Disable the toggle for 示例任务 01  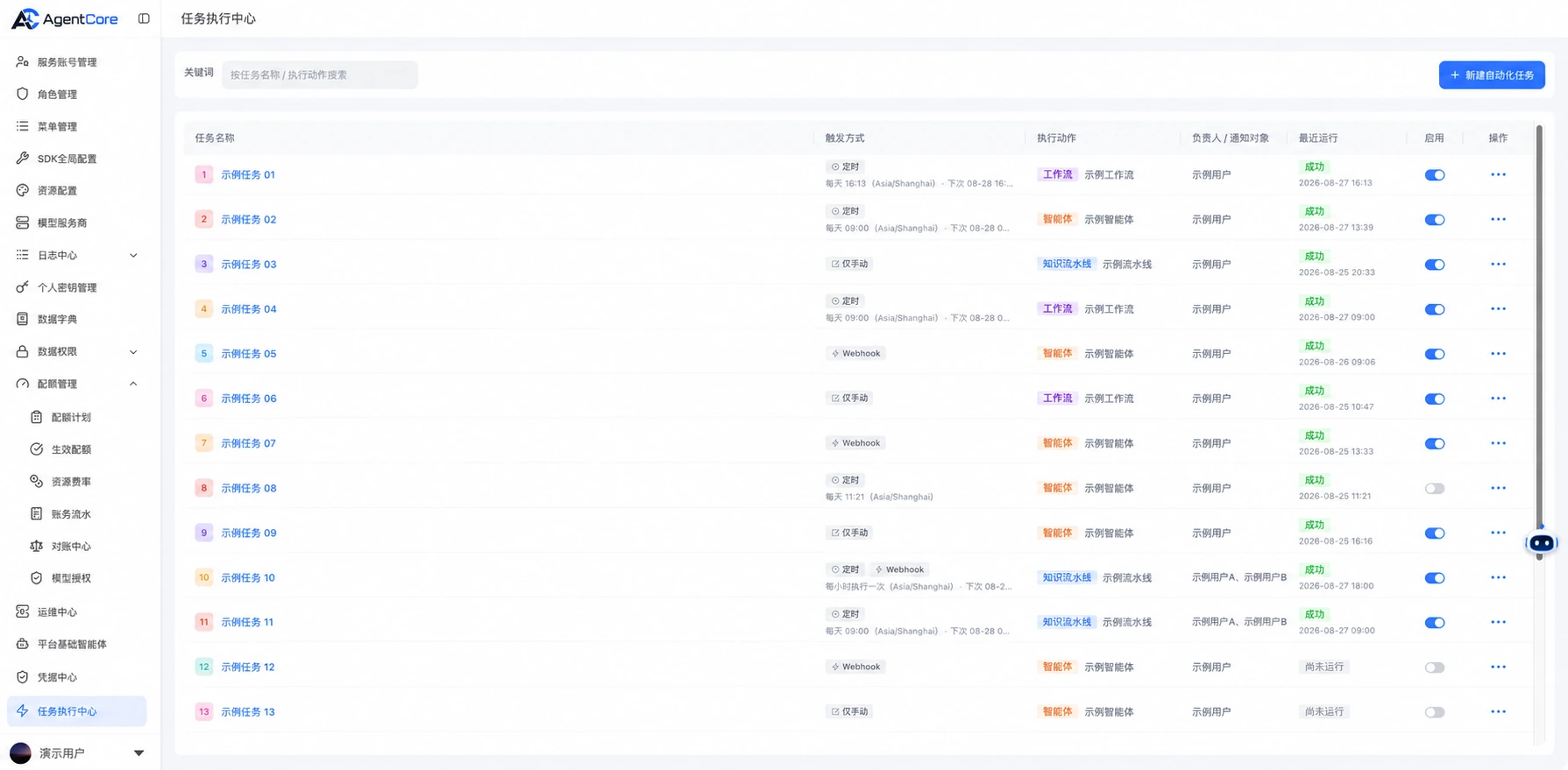1434,175
